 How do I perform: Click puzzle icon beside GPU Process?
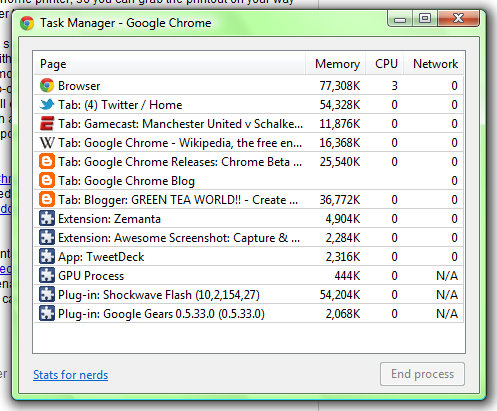click(x=47, y=276)
